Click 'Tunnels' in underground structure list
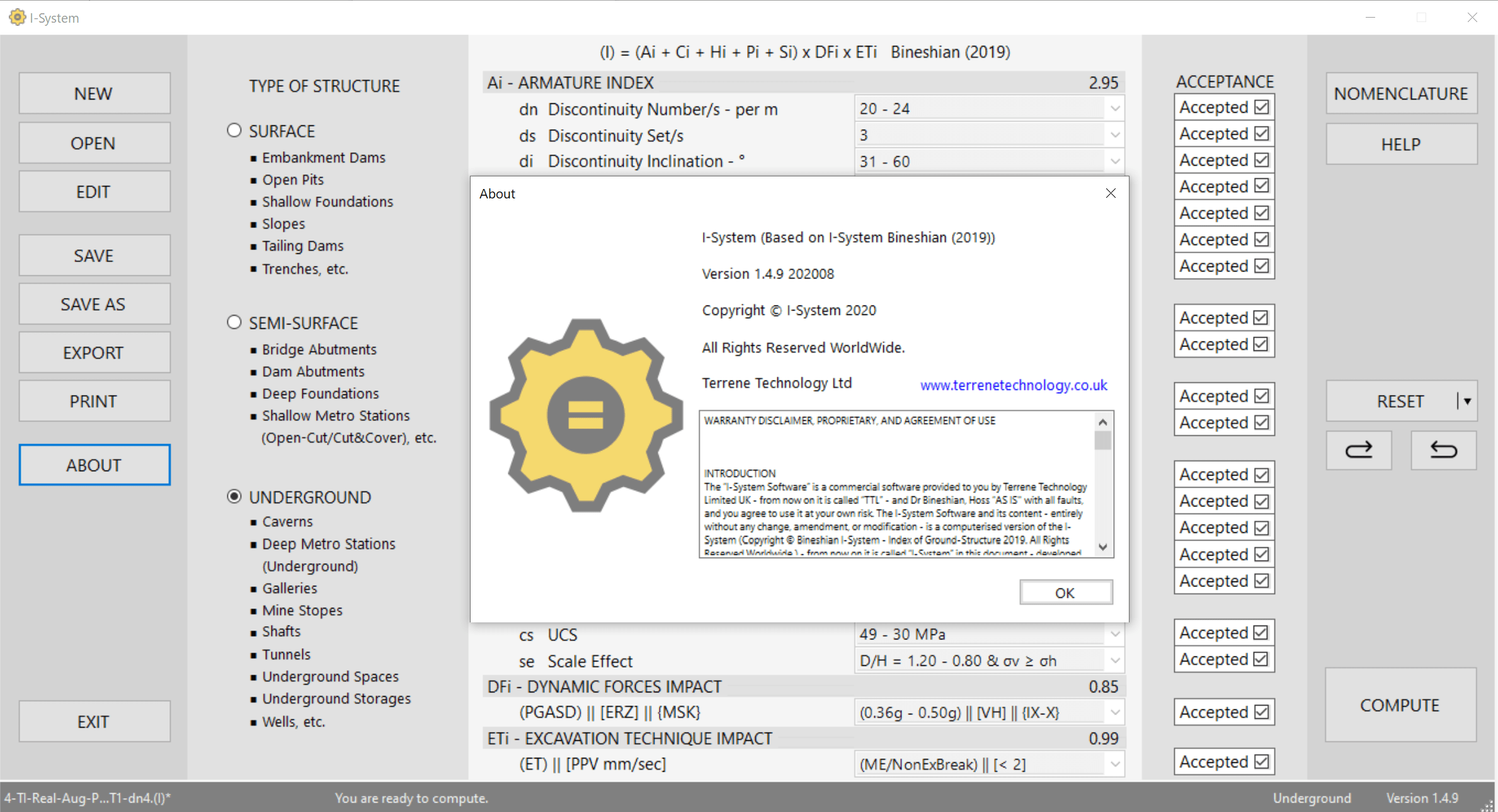1498x812 pixels. coord(286,655)
